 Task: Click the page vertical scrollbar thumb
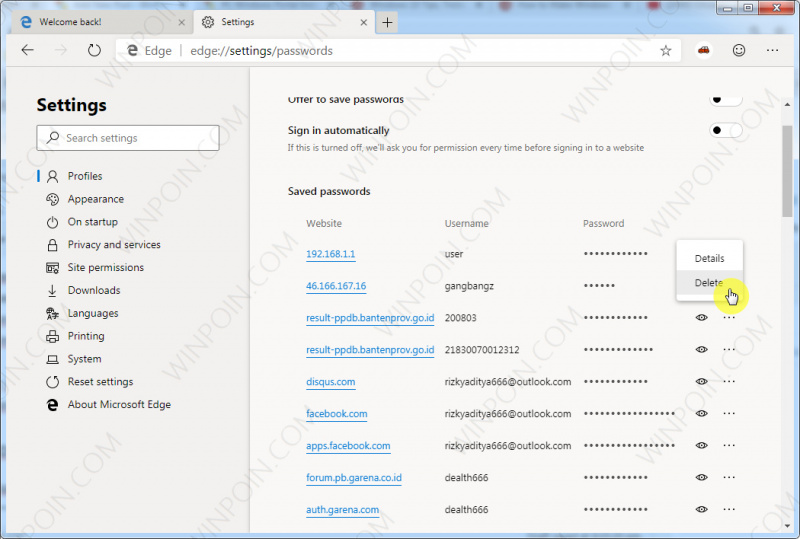click(787, 171)
